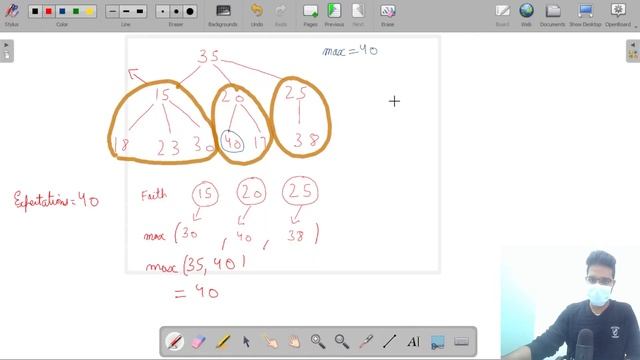Click the handwritten word 'Faith'
The height and width of the screenshot is (360, 640).
(154, 195)
